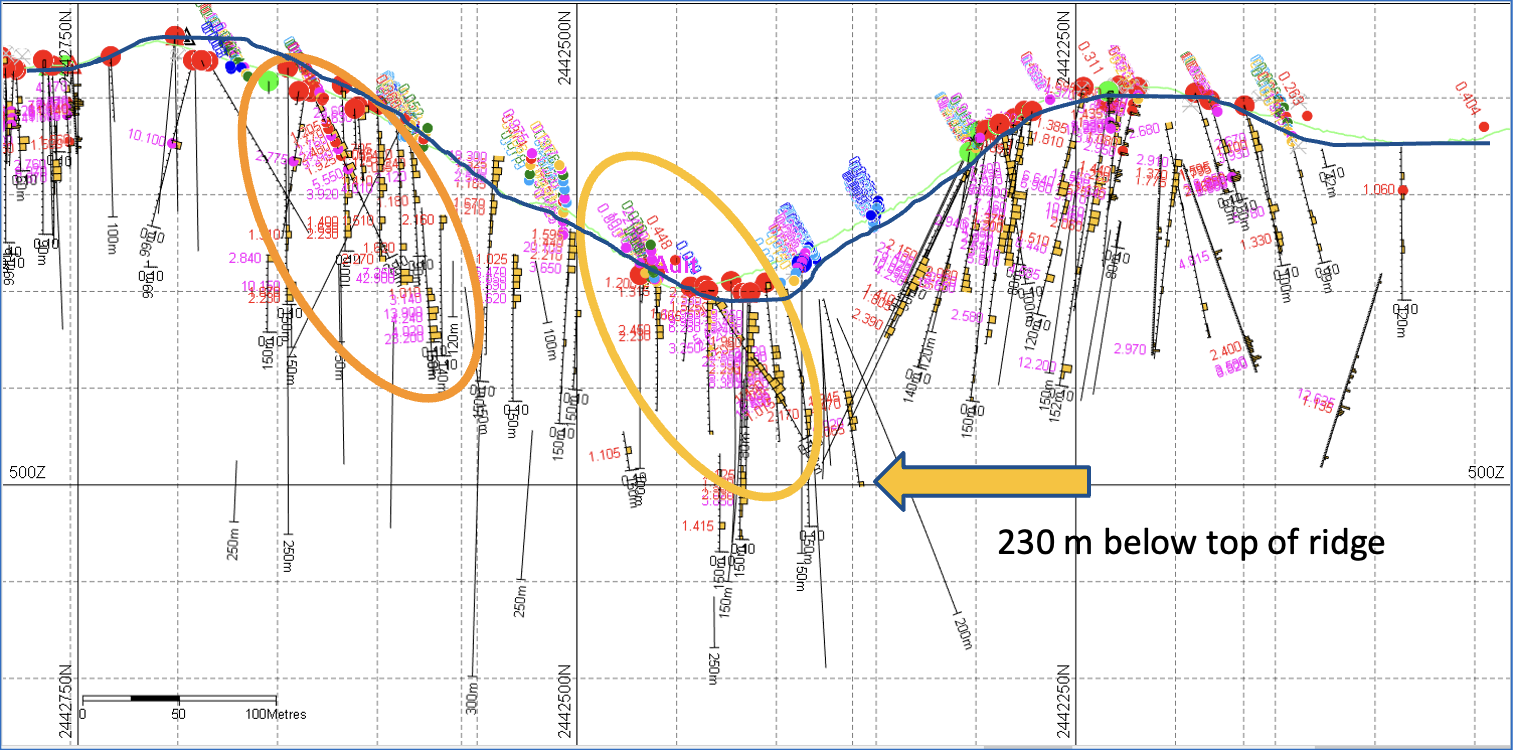
Task: Click the 2442500N northing label along top
Action: coord(565,46)
